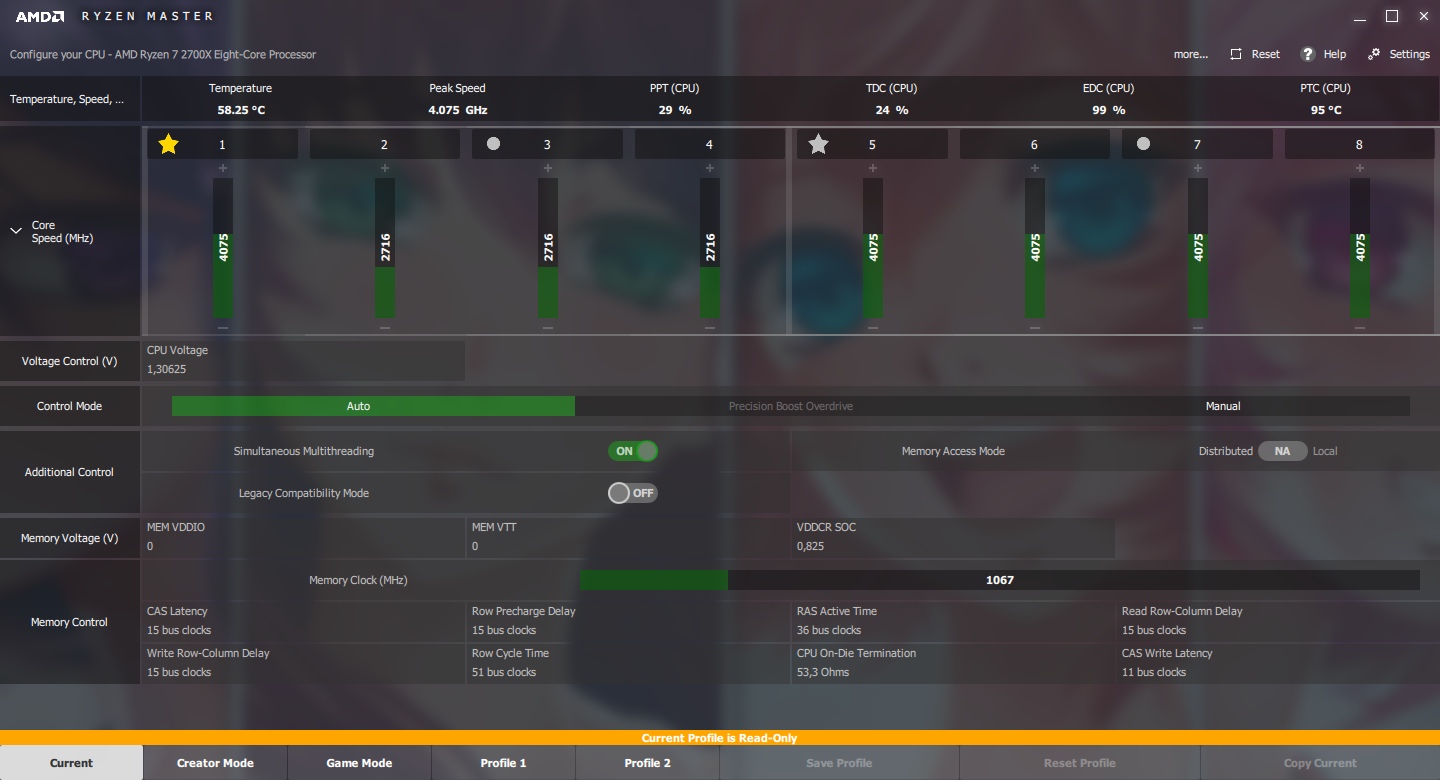Switch to the Game Mode tab

(359, 763)
